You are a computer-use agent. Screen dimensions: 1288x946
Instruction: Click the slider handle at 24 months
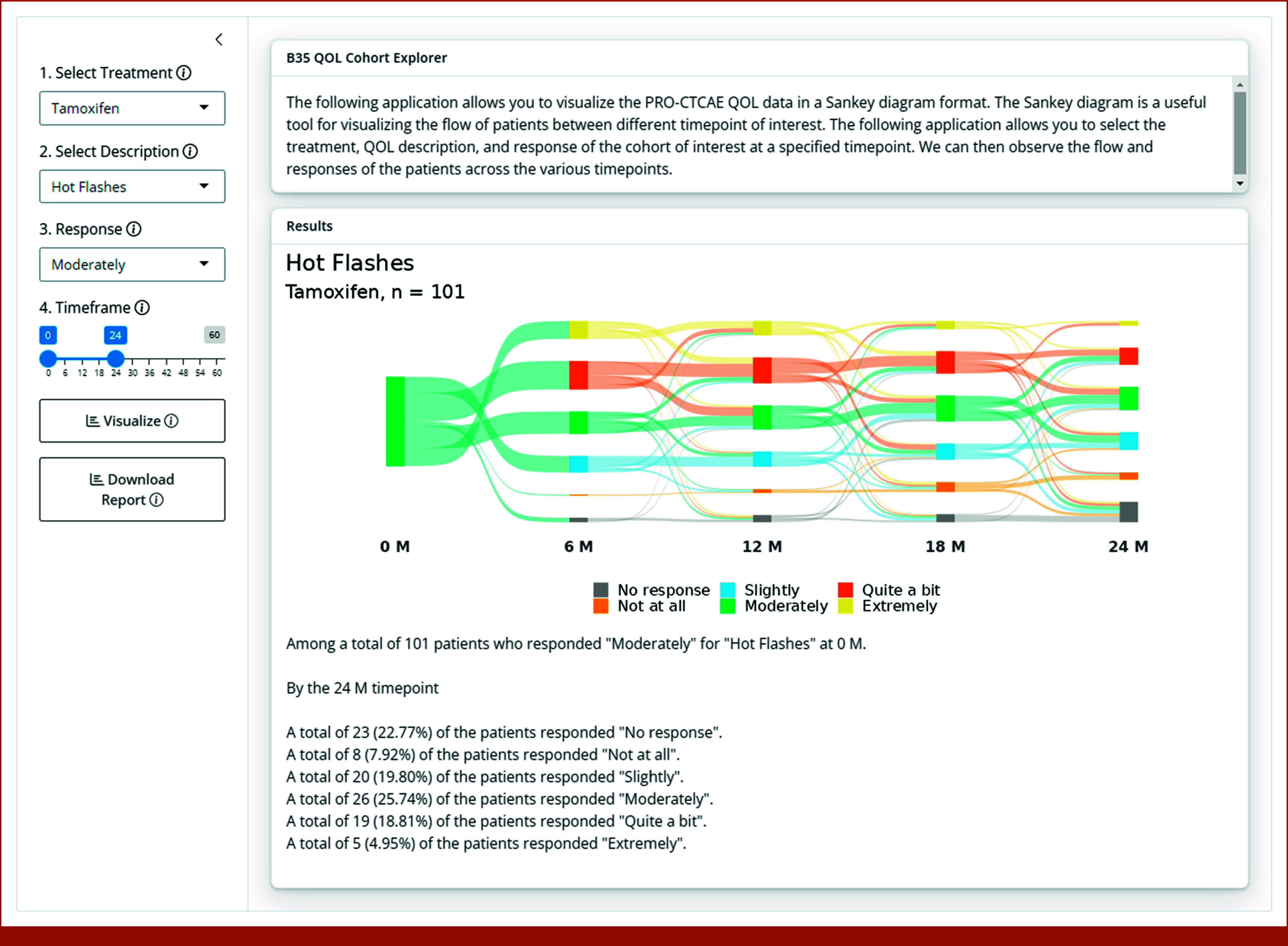[116, 359]
